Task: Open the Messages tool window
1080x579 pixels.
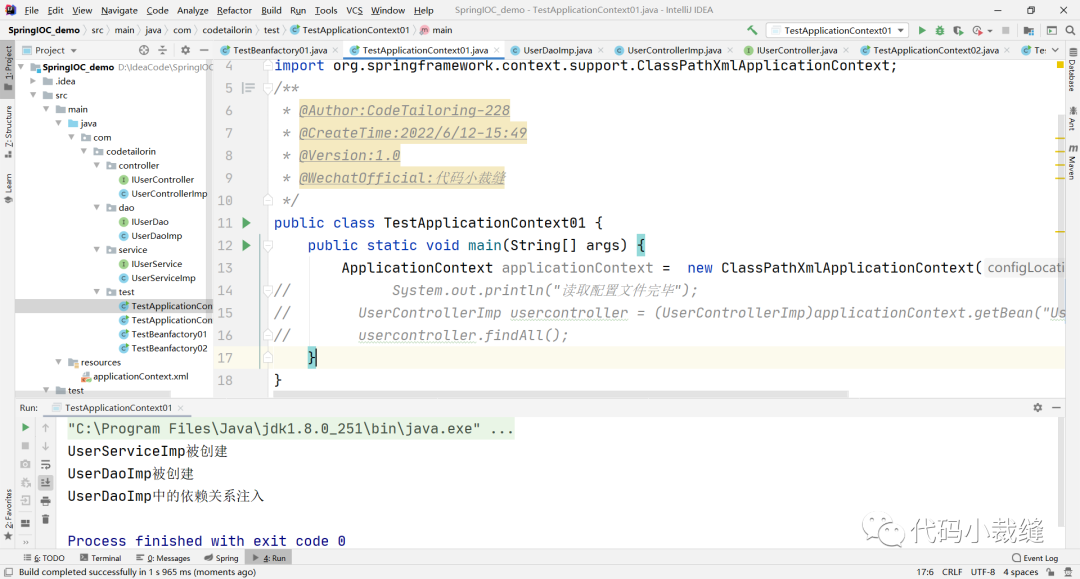Action: click(163, 558)
